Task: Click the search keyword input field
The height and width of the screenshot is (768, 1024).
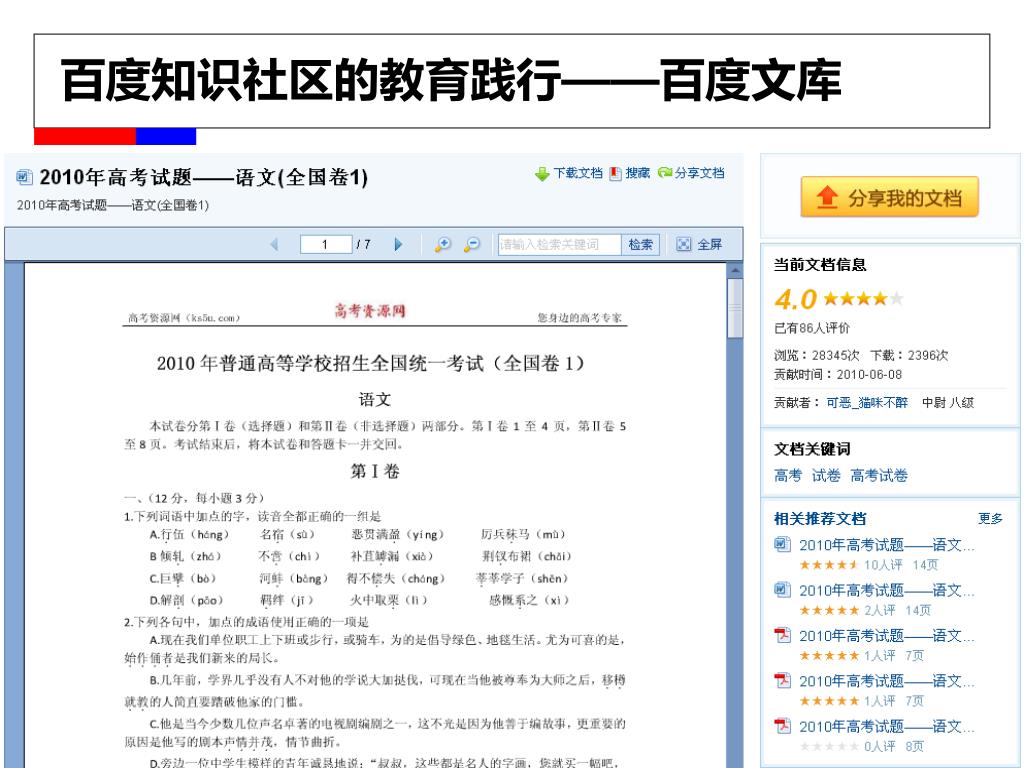Action: click(x=559, y=244)
